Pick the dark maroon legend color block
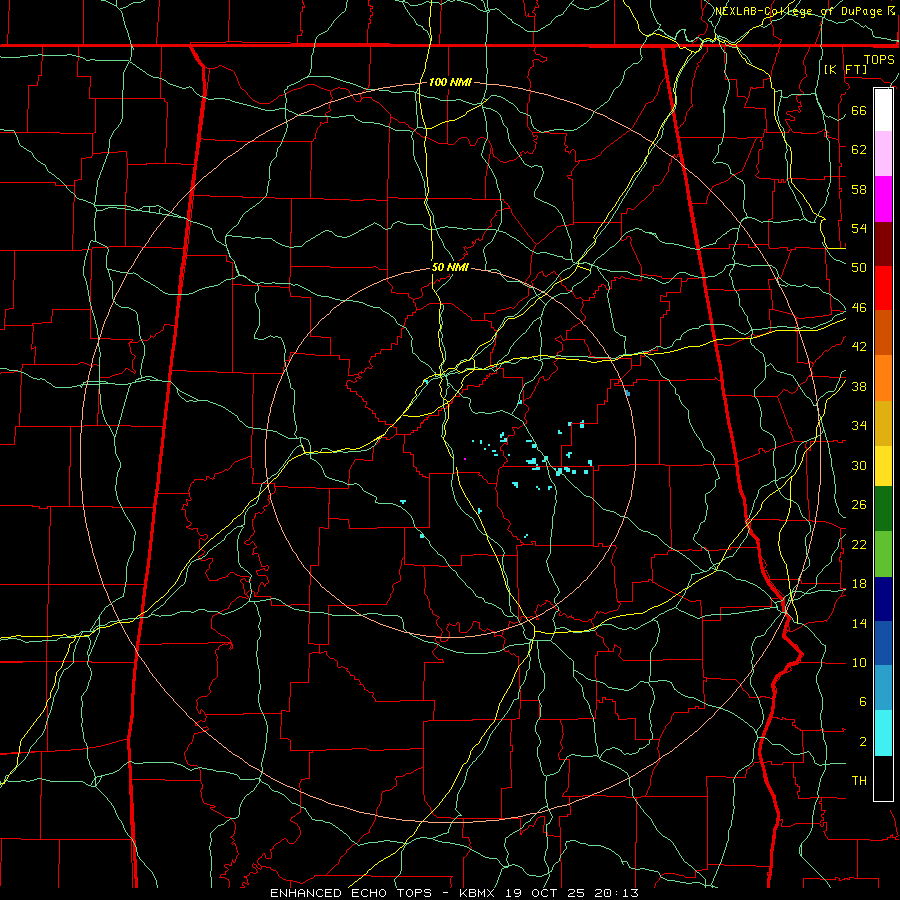This screenshot has height=900, width=900. coord(883,244)
